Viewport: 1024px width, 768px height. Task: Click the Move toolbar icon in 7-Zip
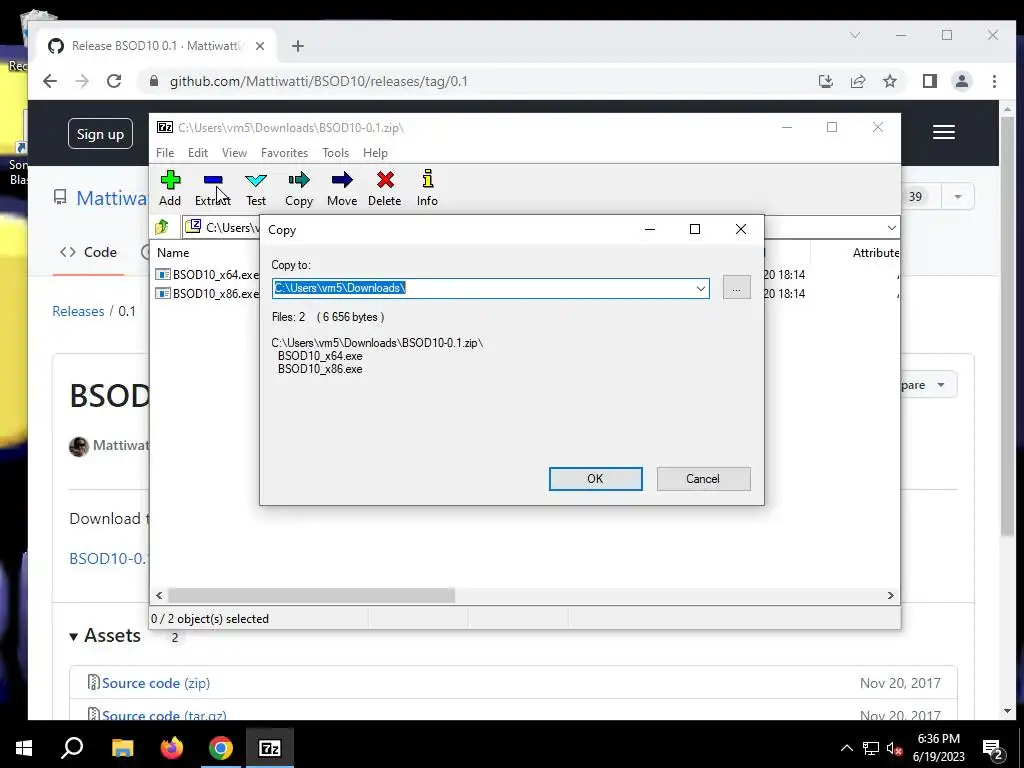[342, 188]
